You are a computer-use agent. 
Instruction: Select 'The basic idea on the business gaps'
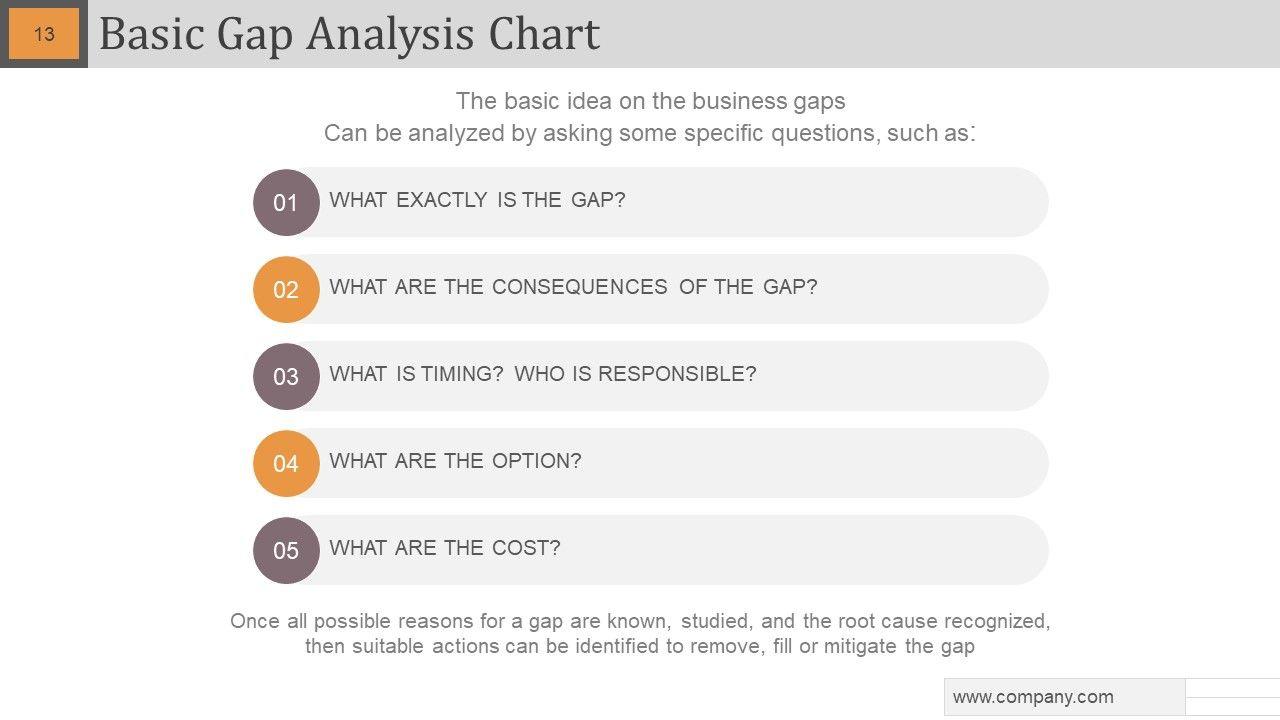click(650, 101)
